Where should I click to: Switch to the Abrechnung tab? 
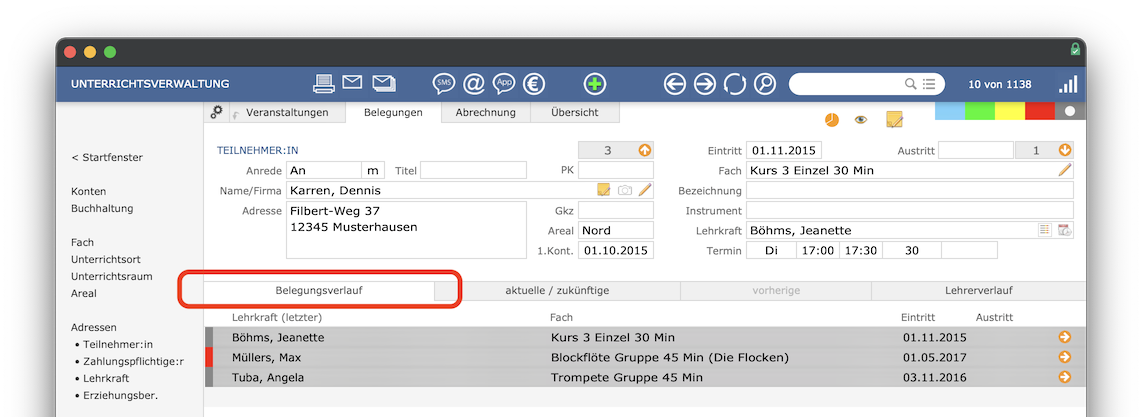[x=486, y=112]
